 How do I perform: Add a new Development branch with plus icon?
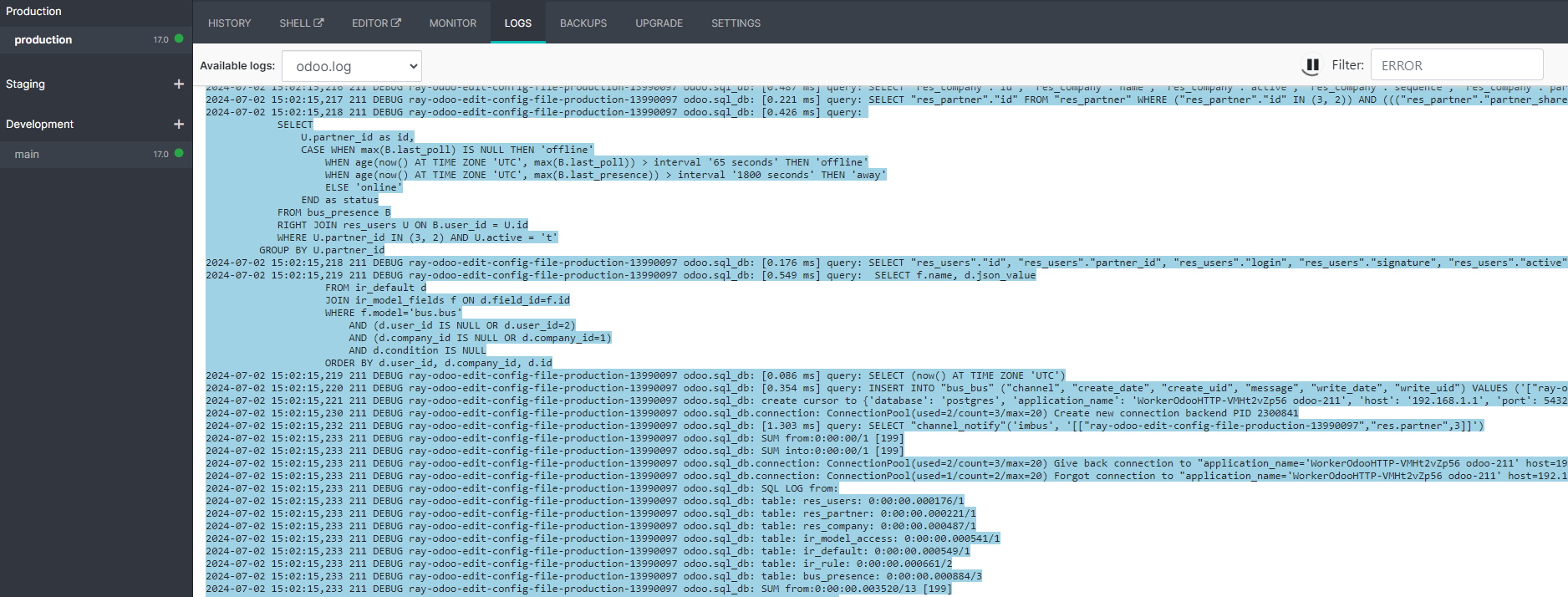tap(178, 124)
